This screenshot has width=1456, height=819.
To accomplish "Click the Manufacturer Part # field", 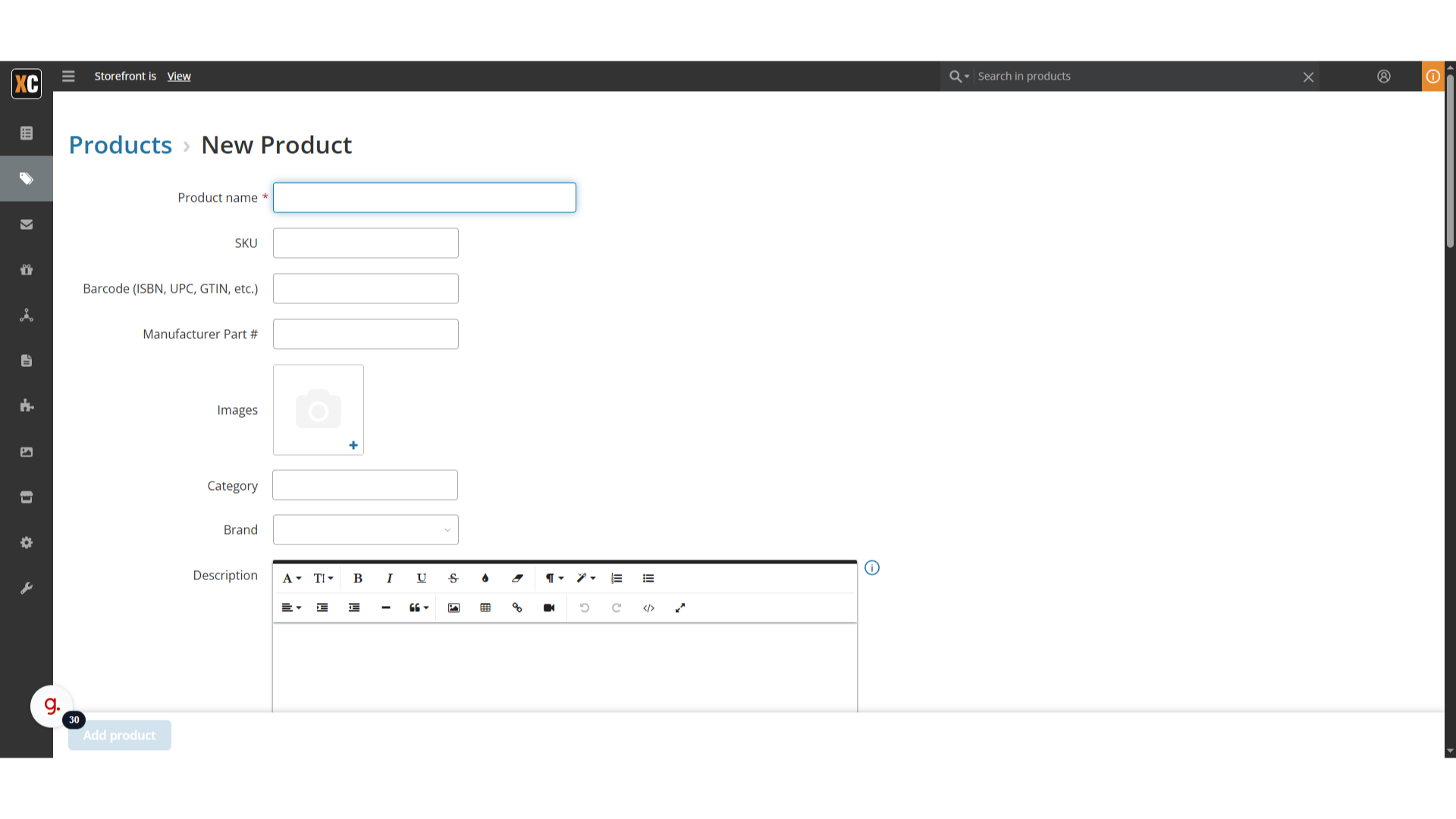I will (x=366, y=334).
